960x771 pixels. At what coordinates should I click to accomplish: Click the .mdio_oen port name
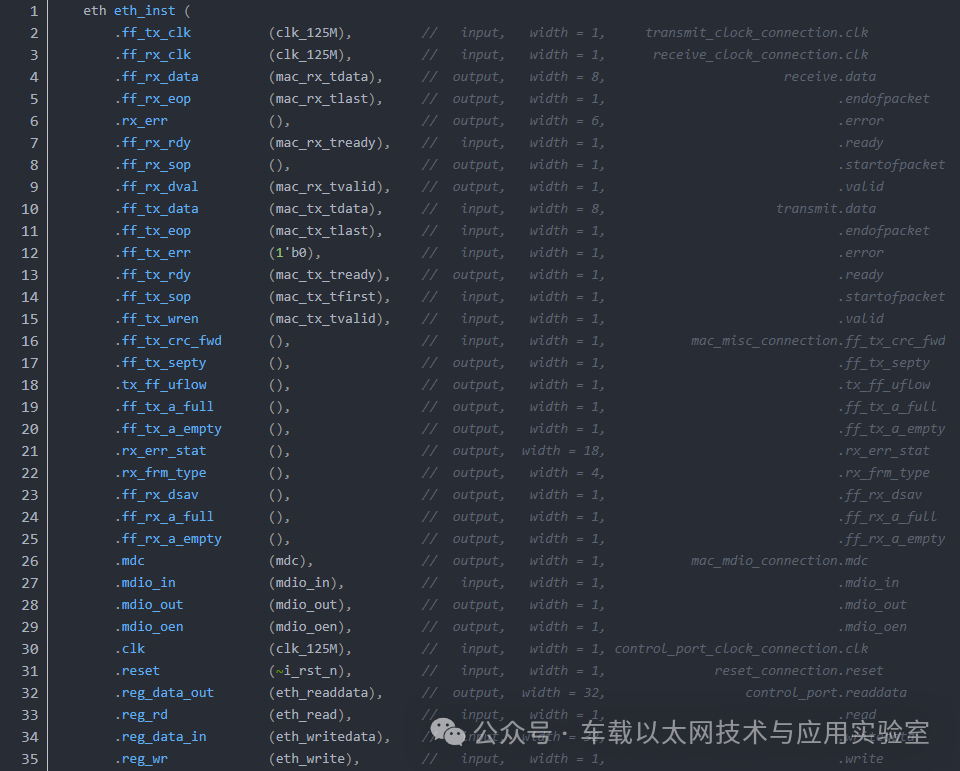pyautogui.click(x=149, y=627)
